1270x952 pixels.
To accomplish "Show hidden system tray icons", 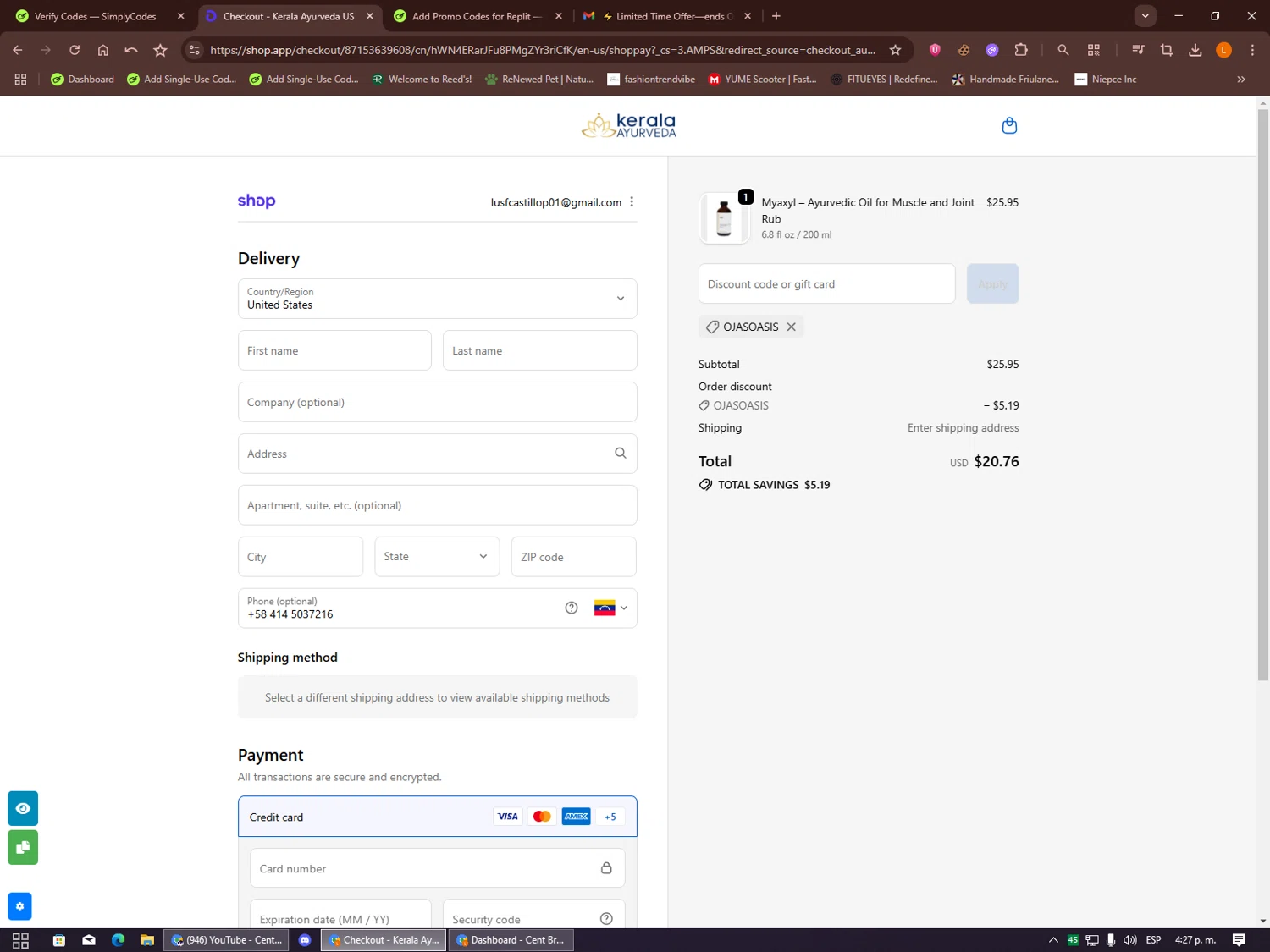I will [x=1053, y=940].
